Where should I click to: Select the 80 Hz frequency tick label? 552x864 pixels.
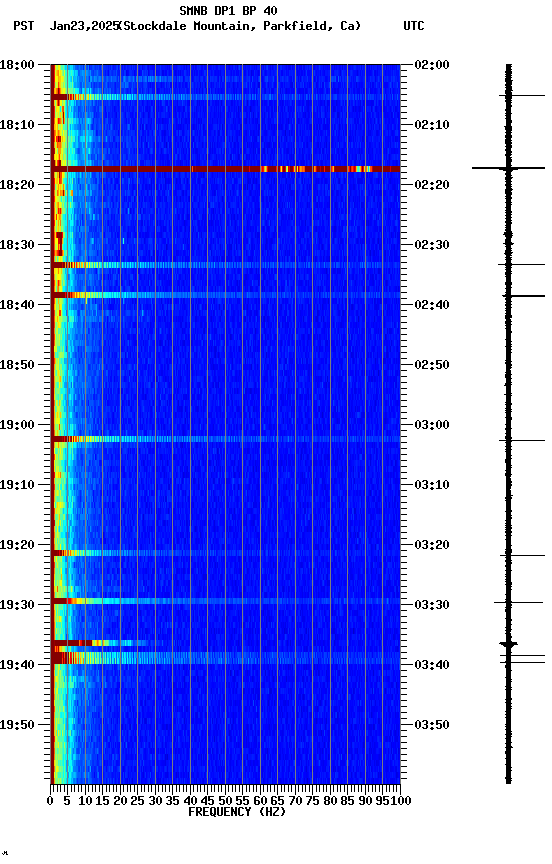330,801
